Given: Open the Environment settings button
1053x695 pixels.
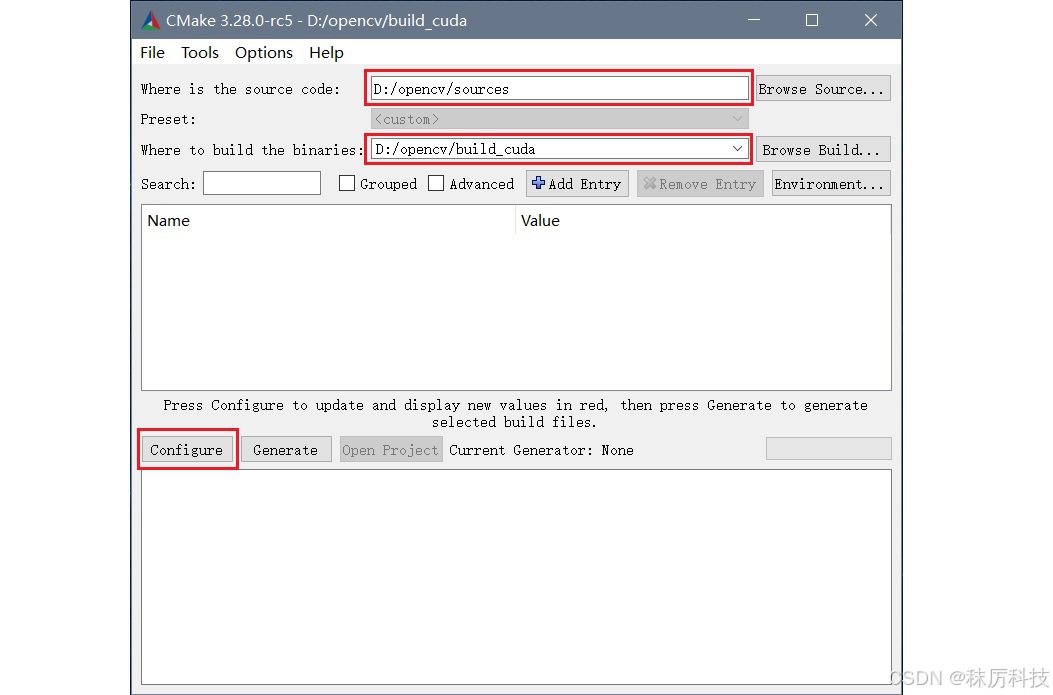Looking at the screenshot, I should coord(831,184).
